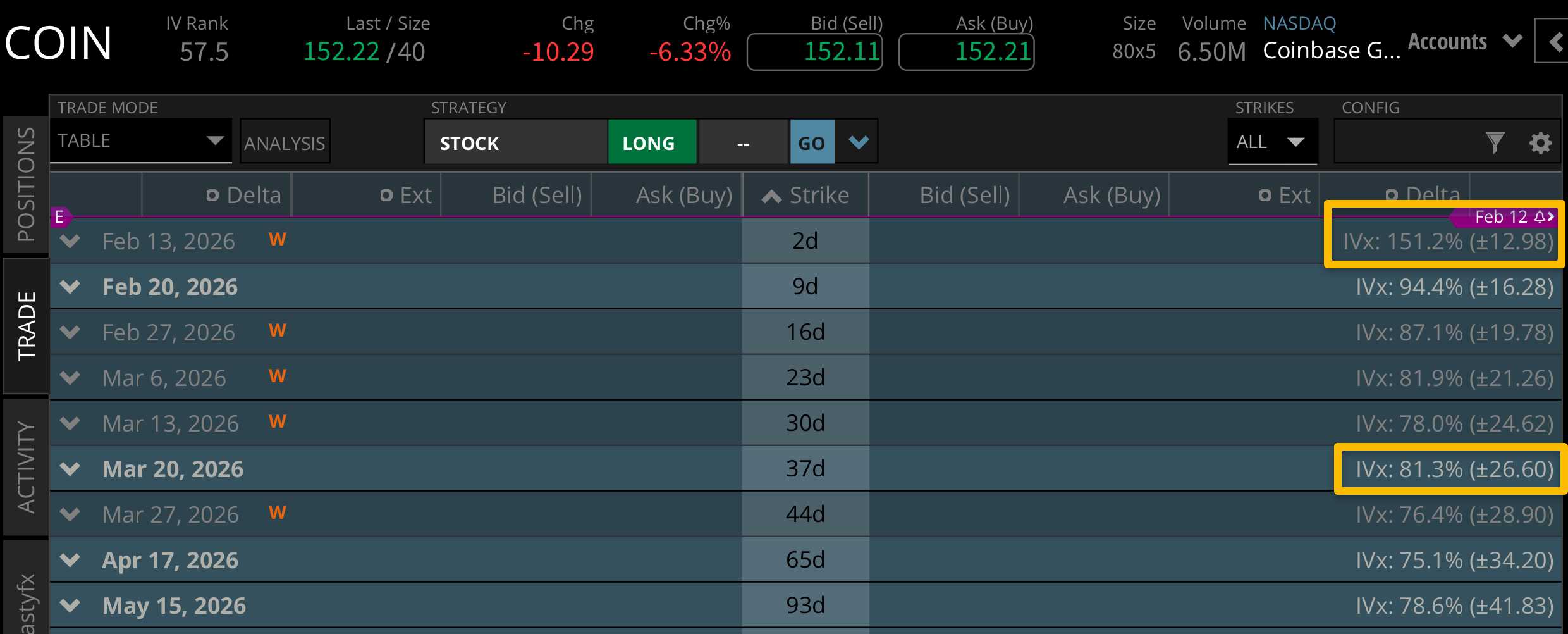Screen dimensions: 1568x634
Task: Click the left Delta column settings dot
Action: click(212, 196)
